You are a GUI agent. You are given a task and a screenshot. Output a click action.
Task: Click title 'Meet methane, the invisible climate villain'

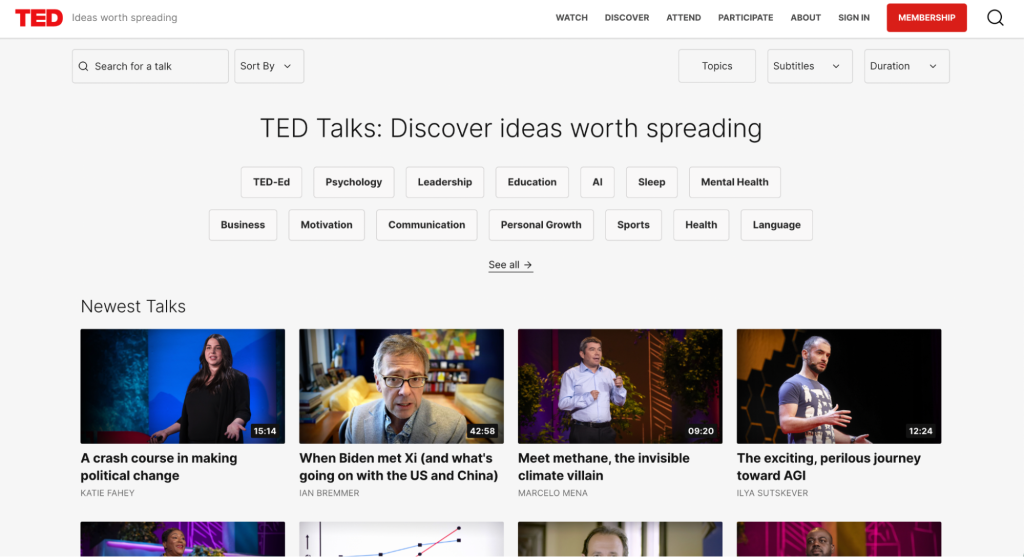tap(604, 467)
